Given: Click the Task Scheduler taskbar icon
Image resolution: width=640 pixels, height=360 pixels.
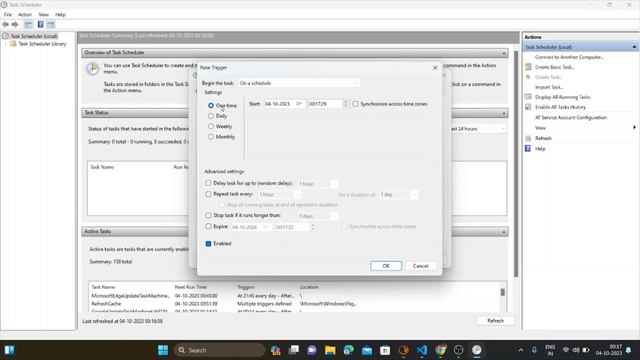Looking at the screenshot, I should coord(477,350).
